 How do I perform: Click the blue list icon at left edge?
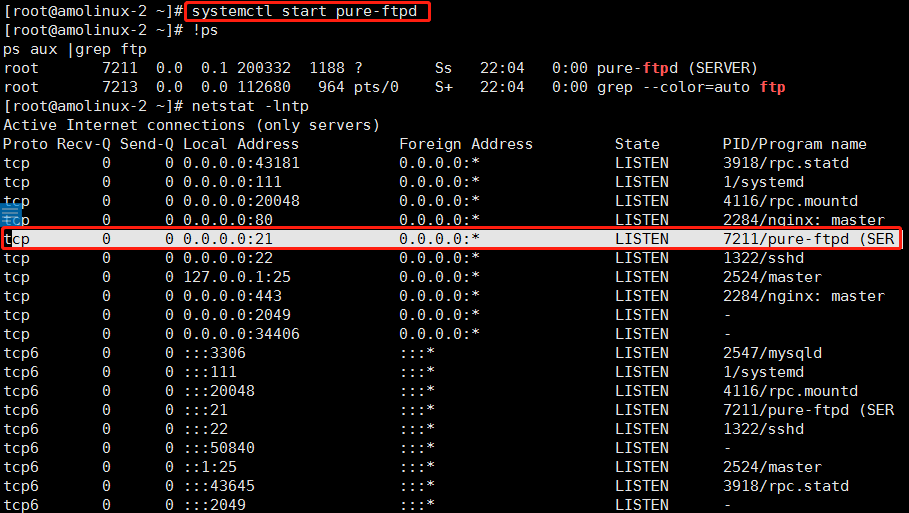pyautogui.click(x=10, y=214)
